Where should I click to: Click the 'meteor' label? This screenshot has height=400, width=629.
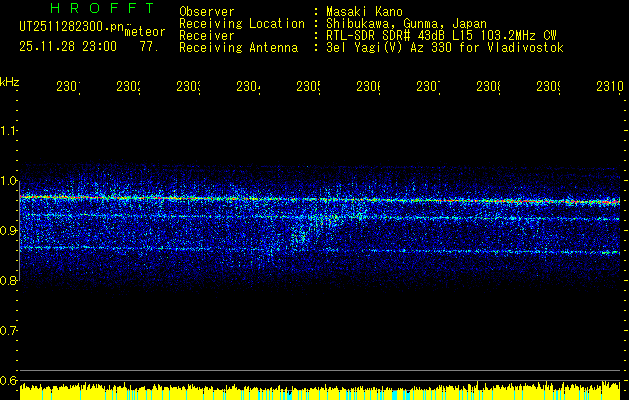click(145, 32)
